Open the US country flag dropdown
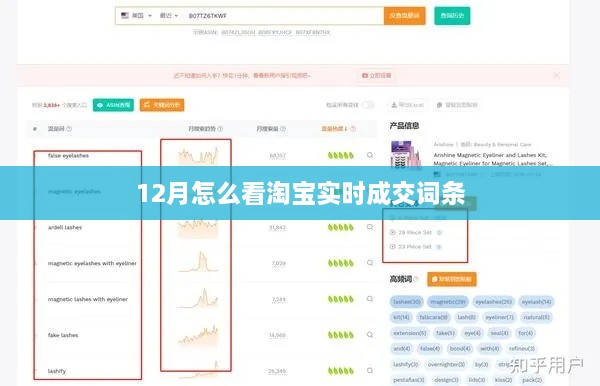600x386 pixels. pyautogui.click(x=136, y=16)
